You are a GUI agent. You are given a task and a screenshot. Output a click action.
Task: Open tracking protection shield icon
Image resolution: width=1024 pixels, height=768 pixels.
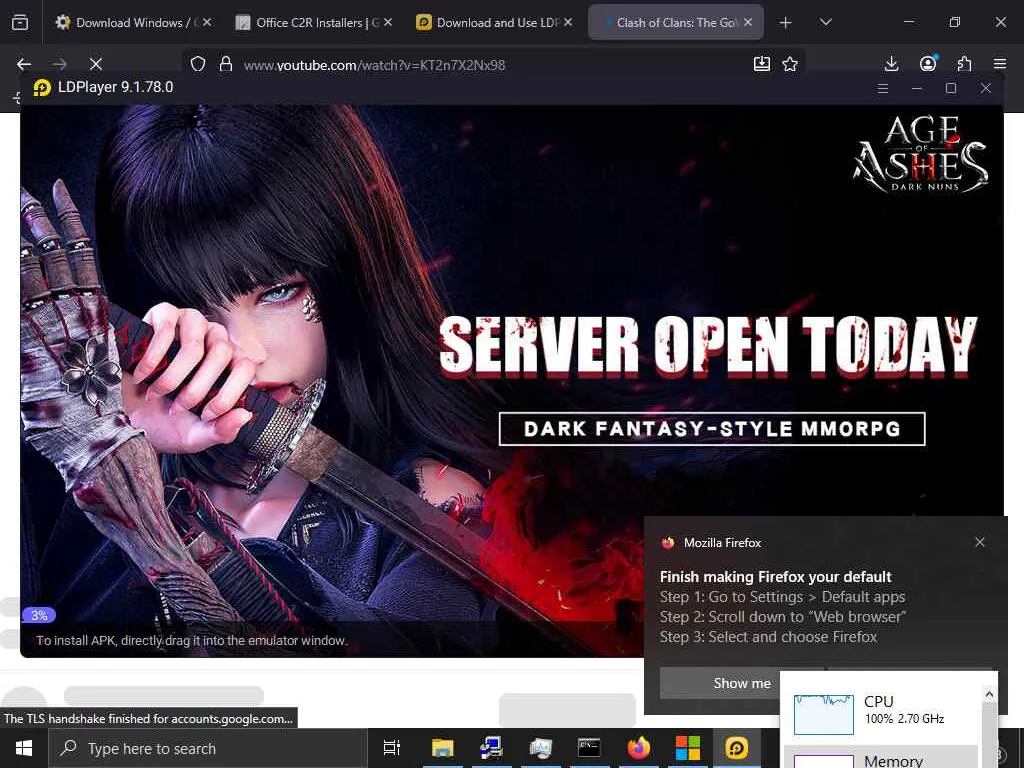(x=198, y=64)
